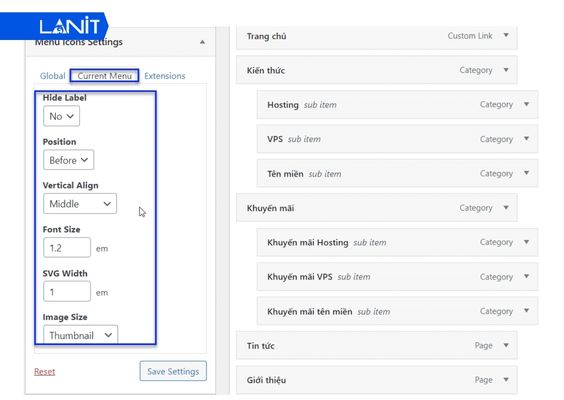Switch to the Global tab
564x400 pixels.
[53, 76]
